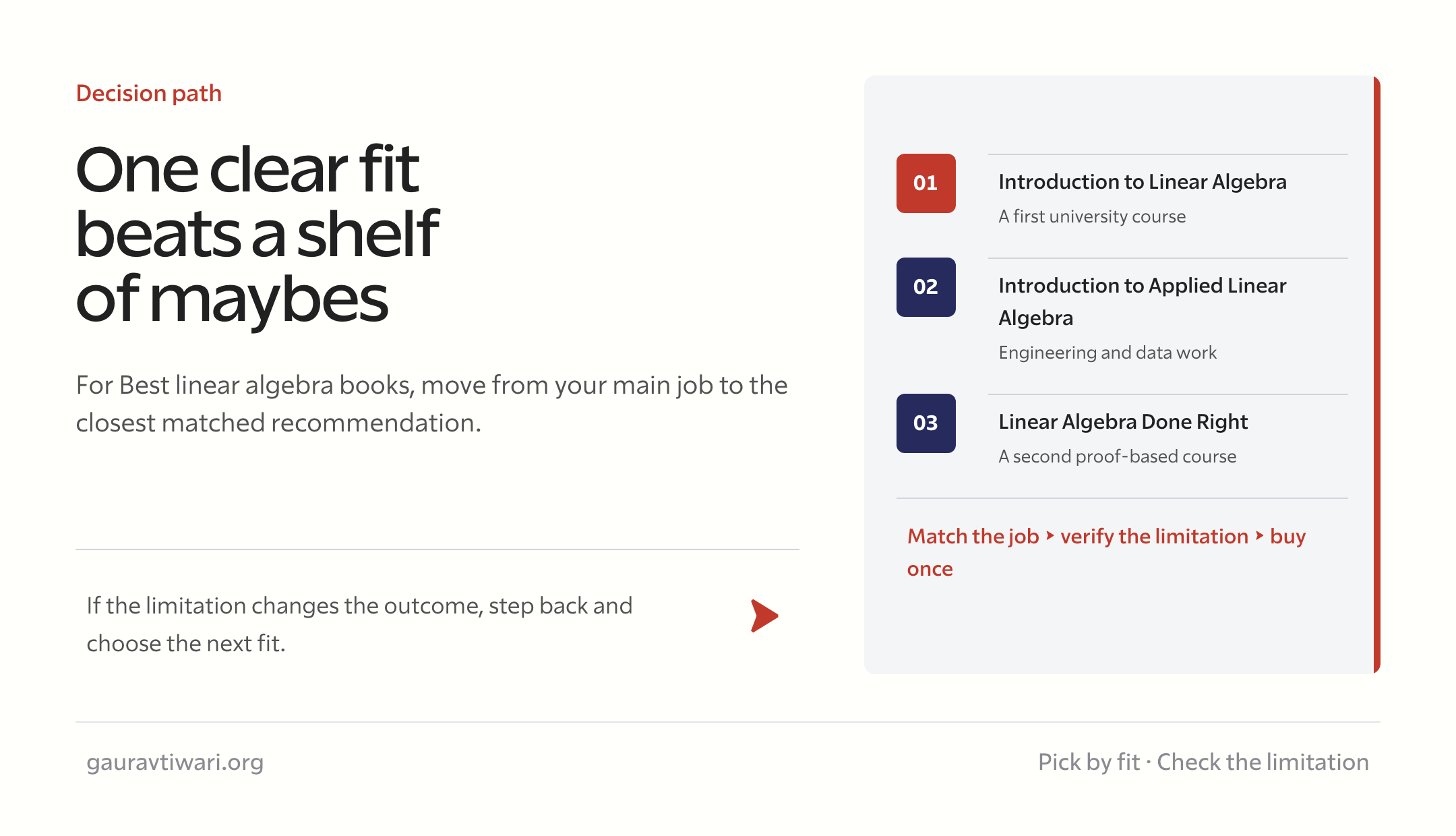Screen dimensions: 1456x836
Task: Click the small arrow after 'Match the job'
Action: pyautogui.click(x=1050, y=536)
